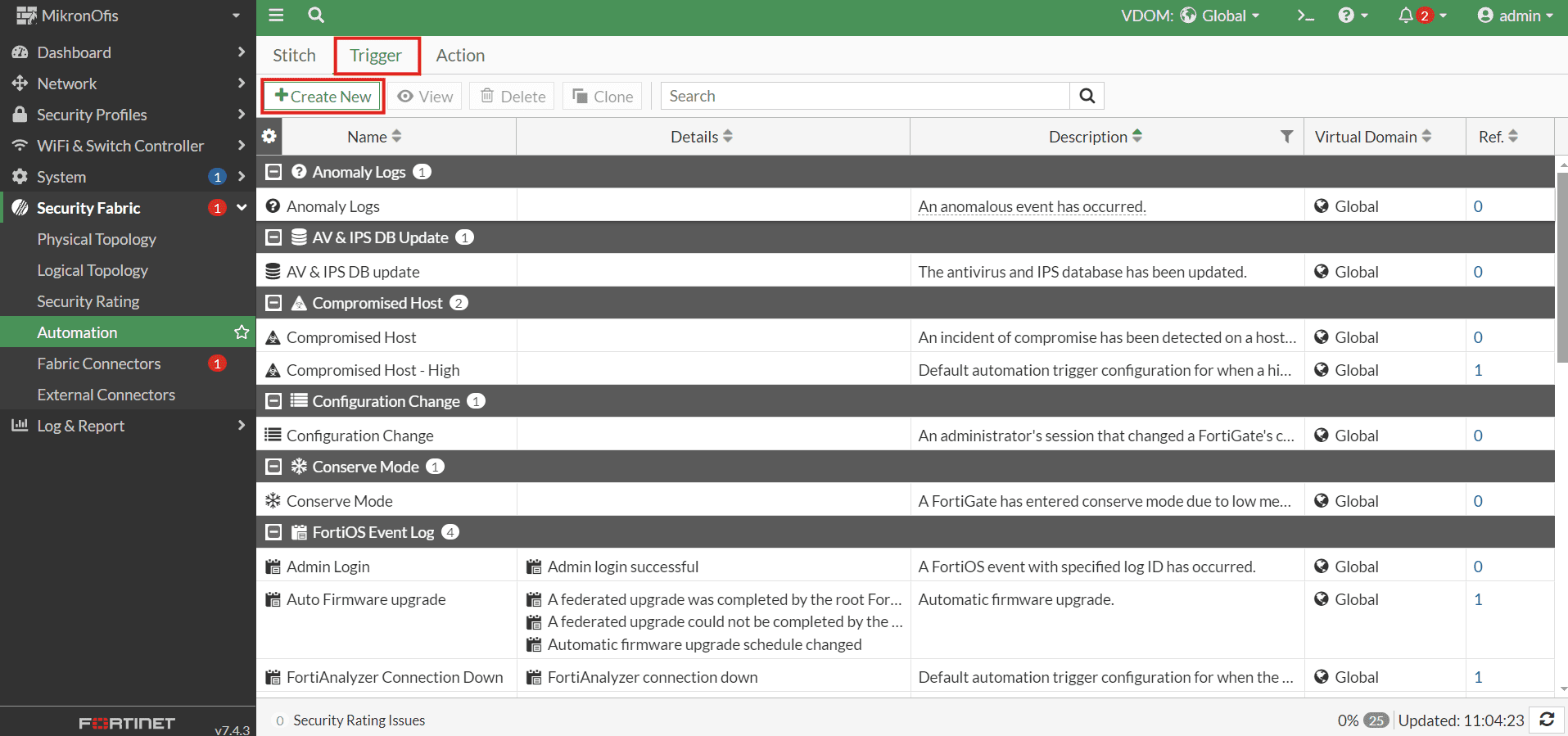
Task: Click the refresh icon in status bar
Action: (1547, 720)
